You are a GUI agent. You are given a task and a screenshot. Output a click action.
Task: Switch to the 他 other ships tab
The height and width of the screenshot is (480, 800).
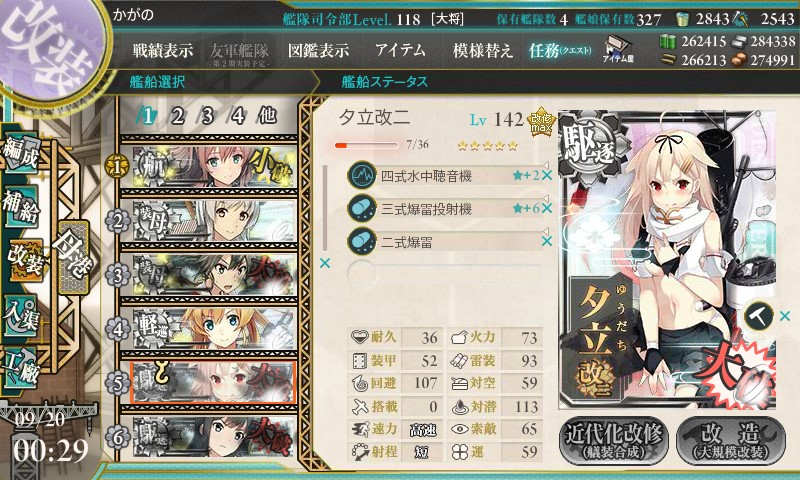(267, 116)
